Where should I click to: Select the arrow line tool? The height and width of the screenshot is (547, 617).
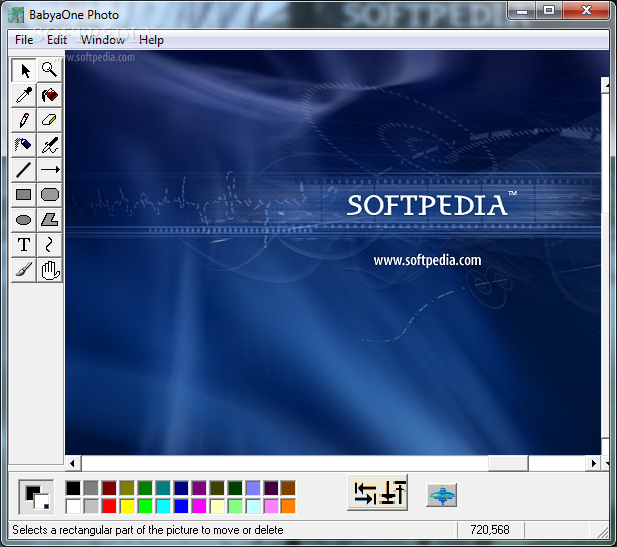pyautogui.click(x=49, y=170)
